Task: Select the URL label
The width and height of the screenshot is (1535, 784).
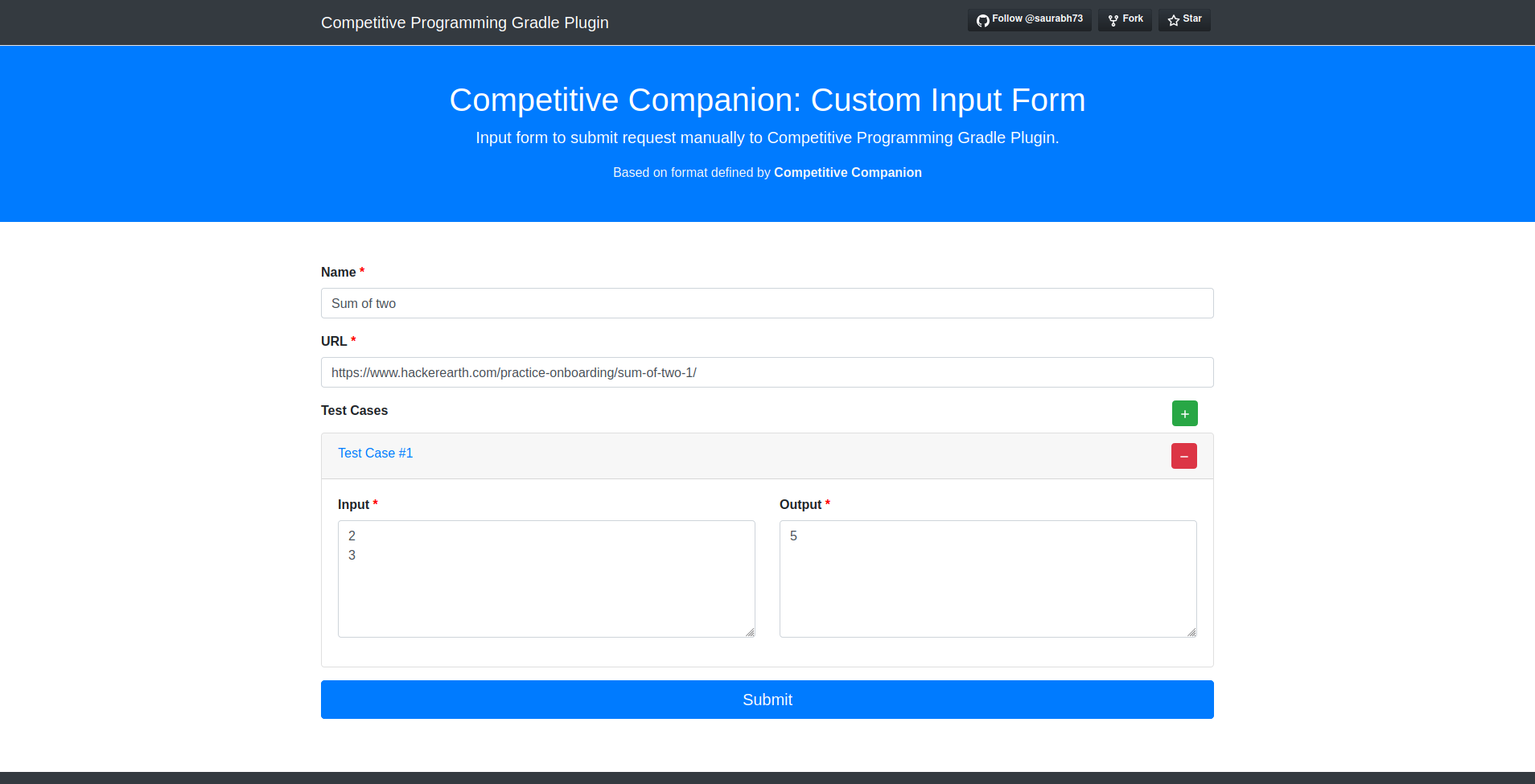Action: 338,341
